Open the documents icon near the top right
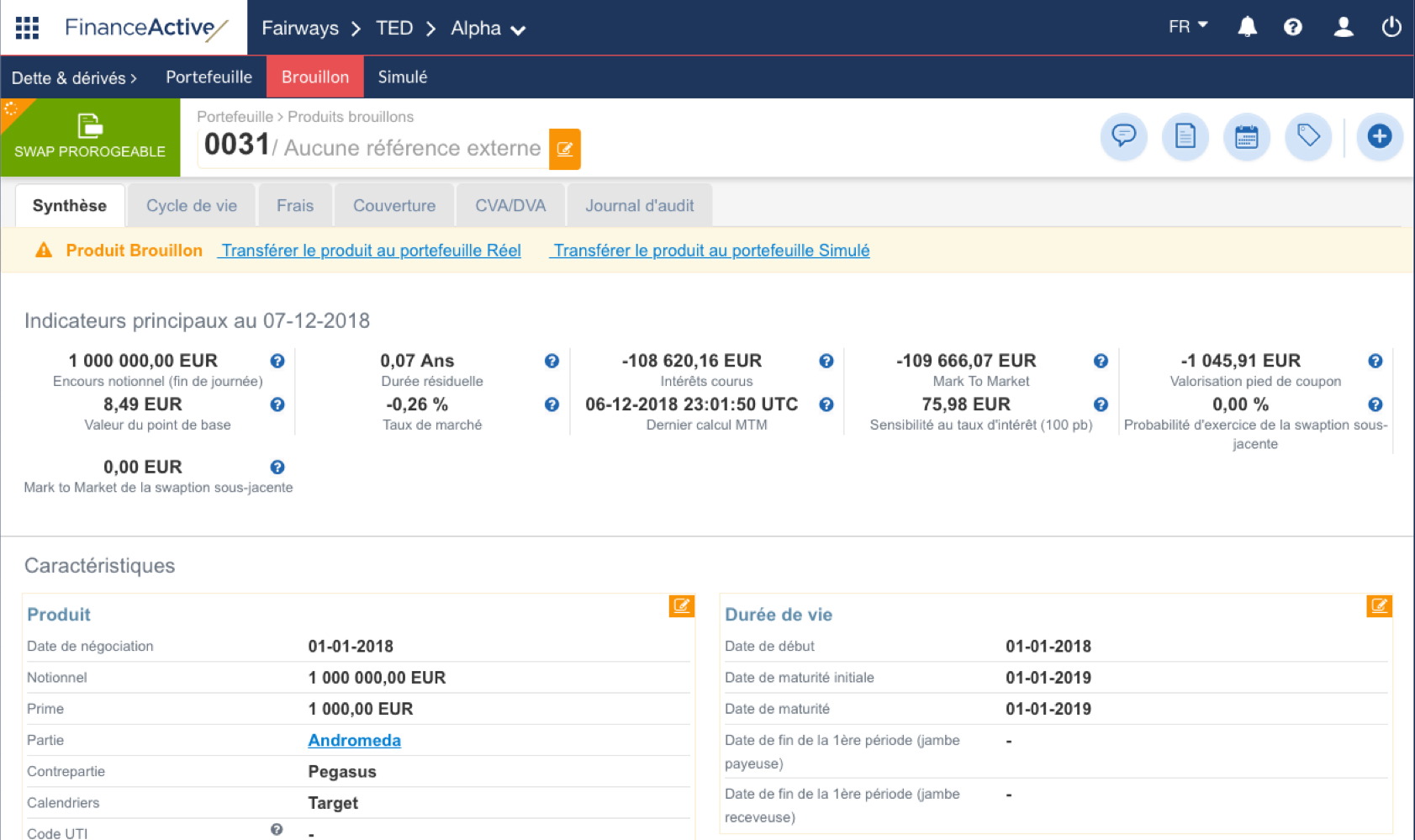The height and width of the screenshot is (840, 1415). point(1185,136)
